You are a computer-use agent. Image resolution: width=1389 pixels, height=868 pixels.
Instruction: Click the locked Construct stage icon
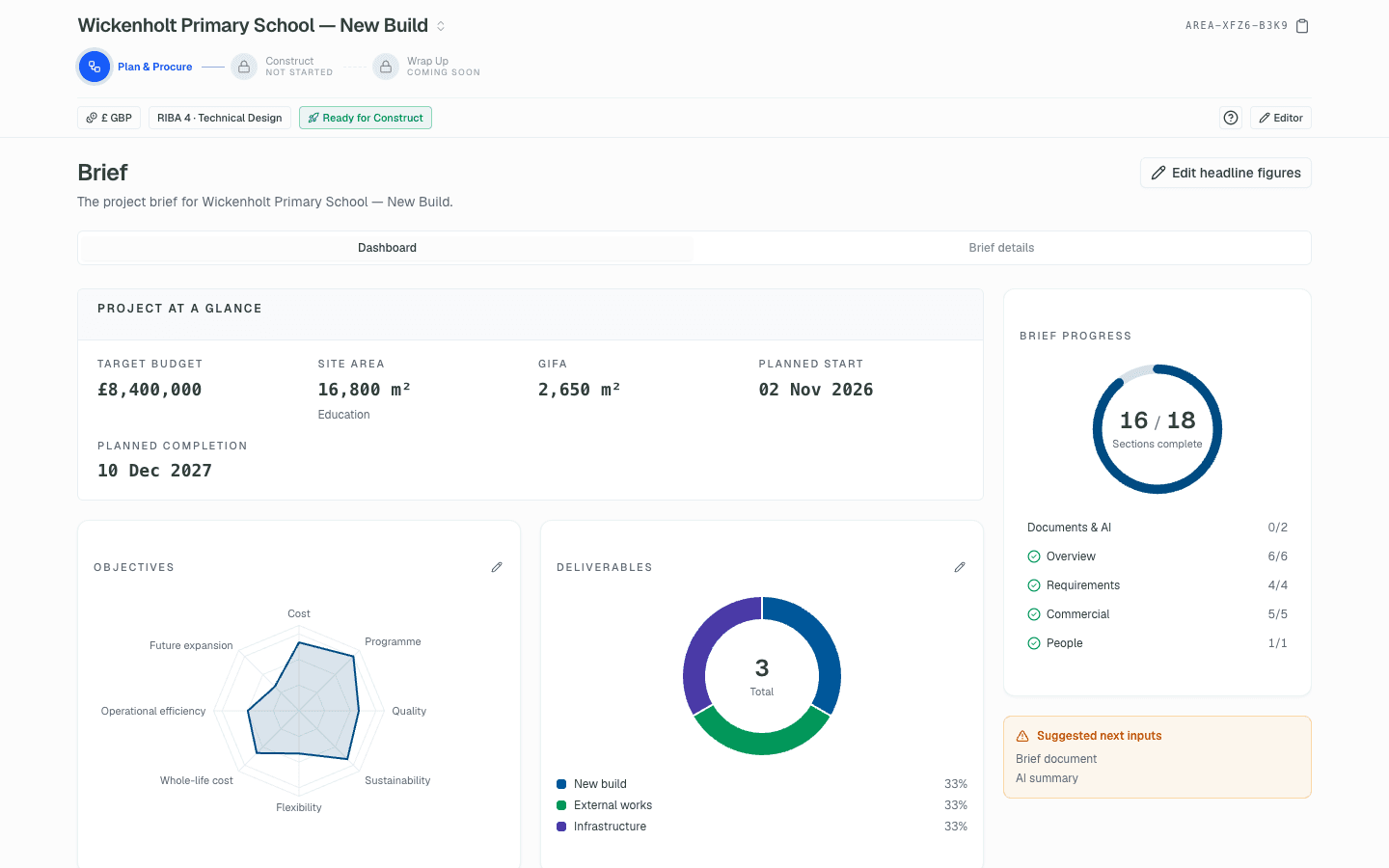[244, 67]
